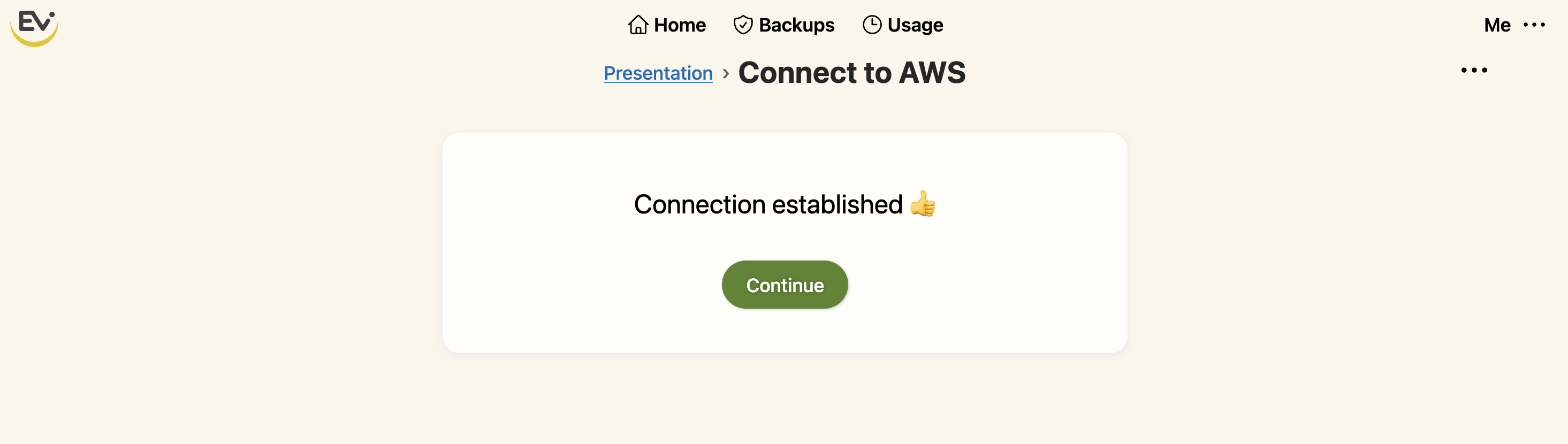Click the Usage clock icon
1568x444 pixels.
point(872,25)
